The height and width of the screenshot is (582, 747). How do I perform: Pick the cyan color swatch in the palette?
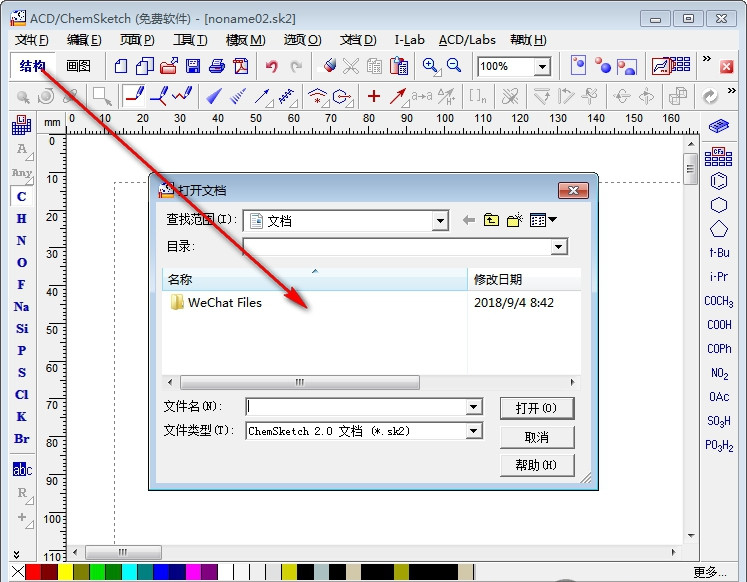coord(129,572)
